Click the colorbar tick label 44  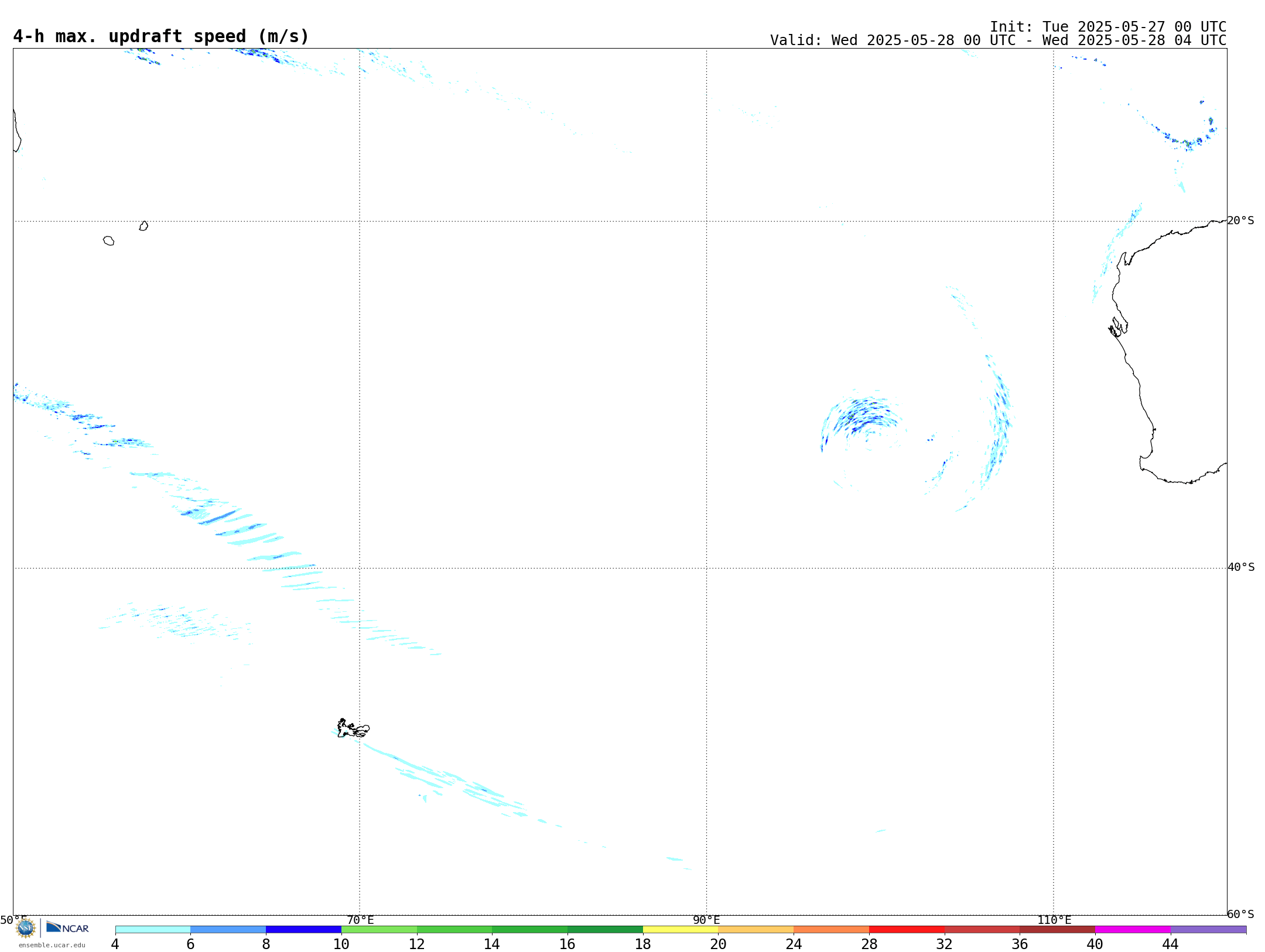[x=1171, y=944]
